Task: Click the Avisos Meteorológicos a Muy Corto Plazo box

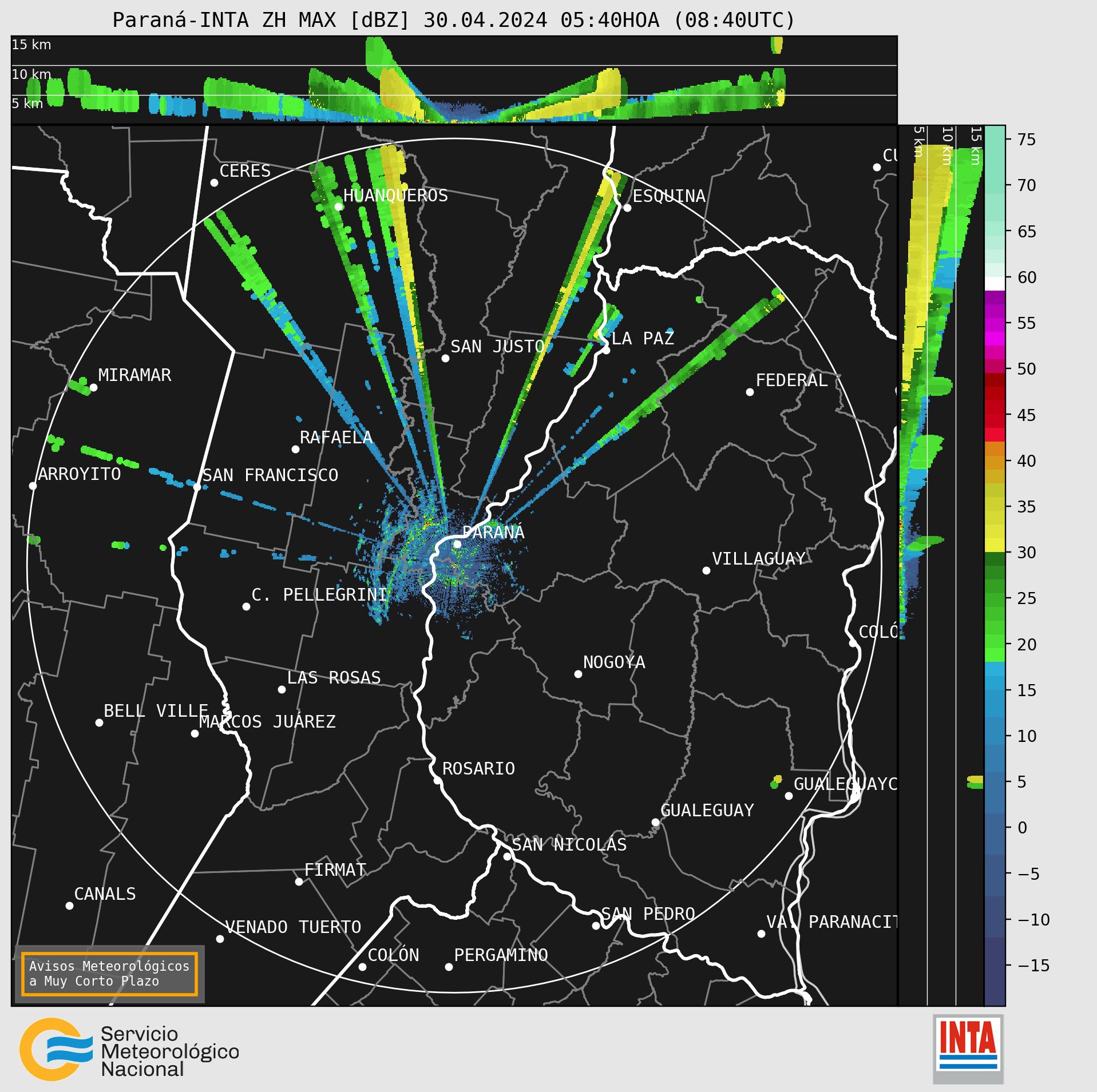Action: tap(109, 974)
